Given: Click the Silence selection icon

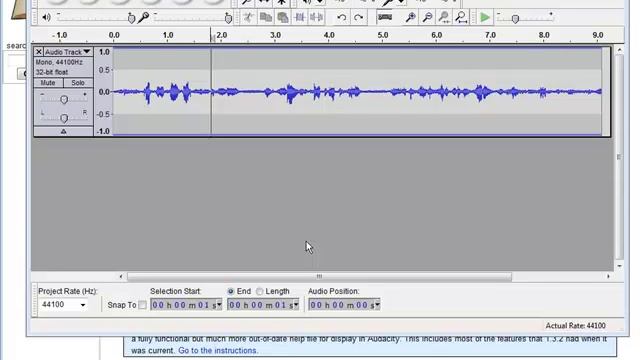Looking at the screenshot, I should coord(316,18).
